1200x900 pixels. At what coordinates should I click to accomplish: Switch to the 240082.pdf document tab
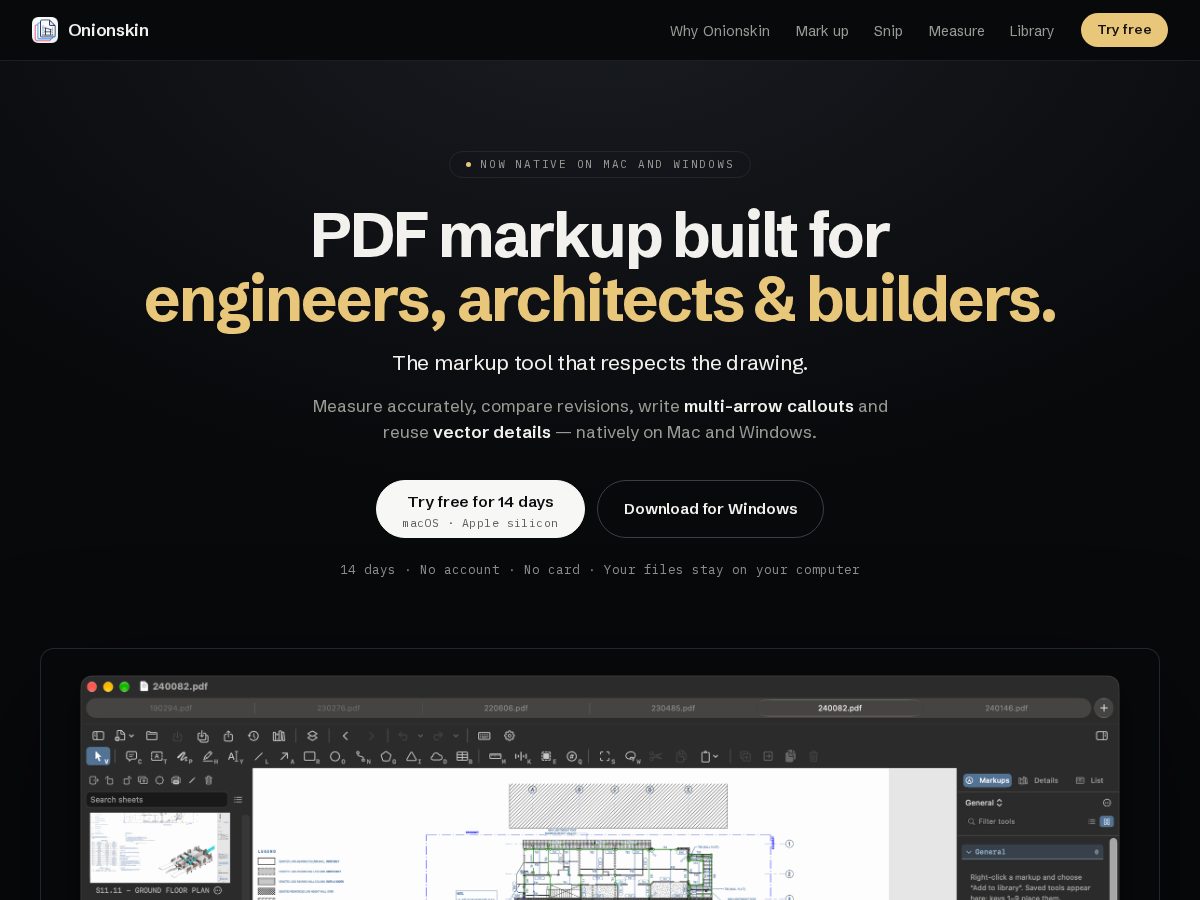(839, 708)
